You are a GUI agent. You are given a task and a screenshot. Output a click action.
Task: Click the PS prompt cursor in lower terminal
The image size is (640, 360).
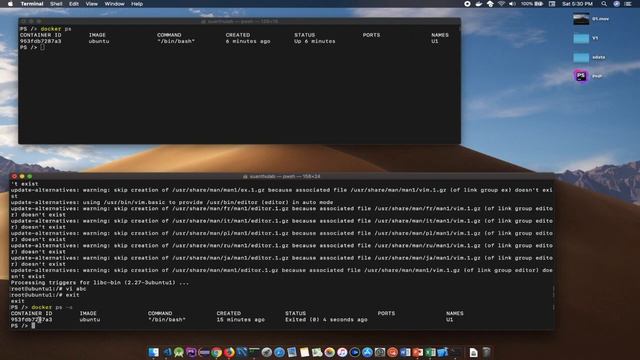[x=33, y=326]
